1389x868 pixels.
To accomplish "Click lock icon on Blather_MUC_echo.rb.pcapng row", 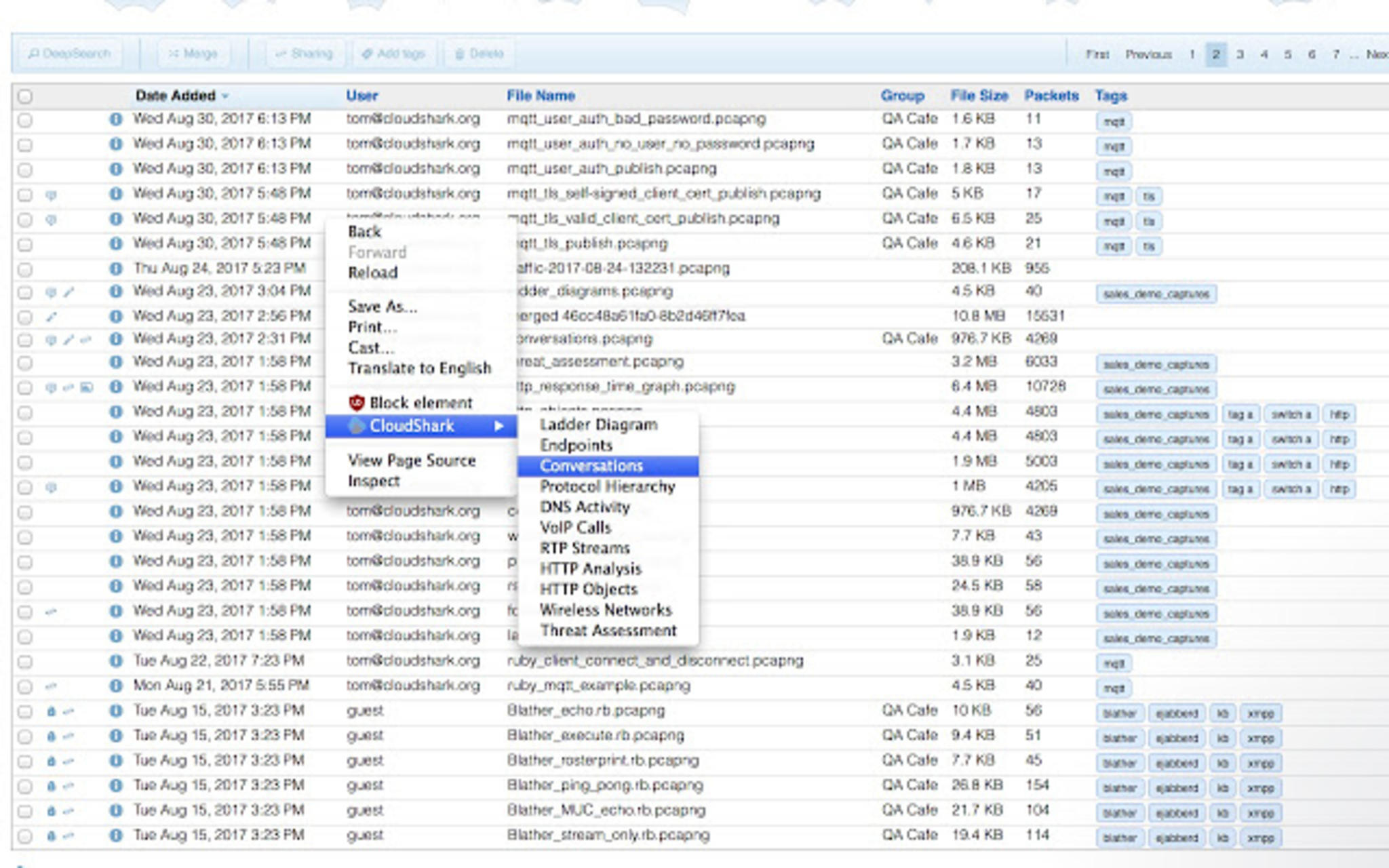I will [x=51, y=811].
